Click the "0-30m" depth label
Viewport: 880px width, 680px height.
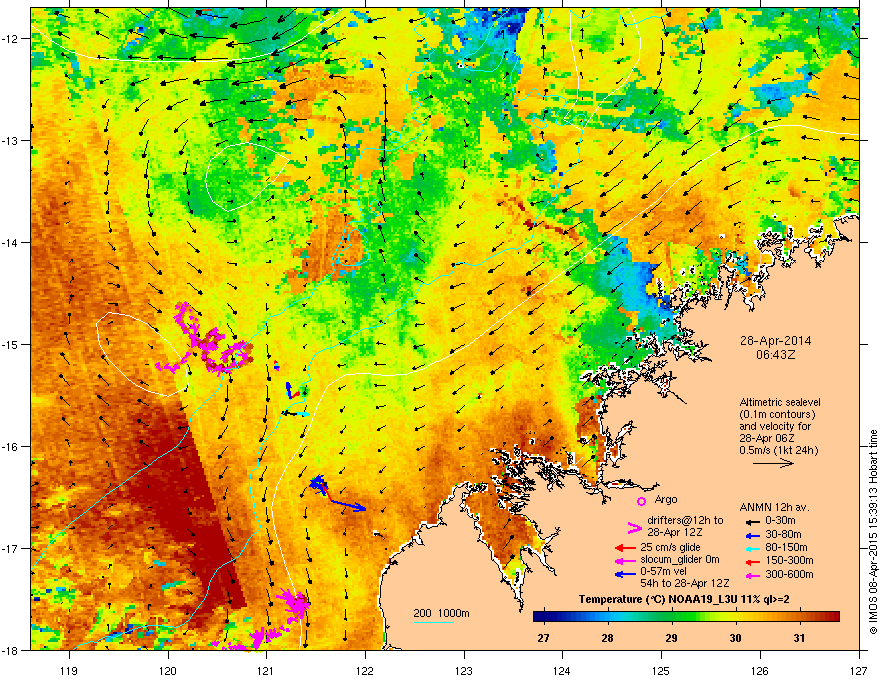click(x=781, y=521)
